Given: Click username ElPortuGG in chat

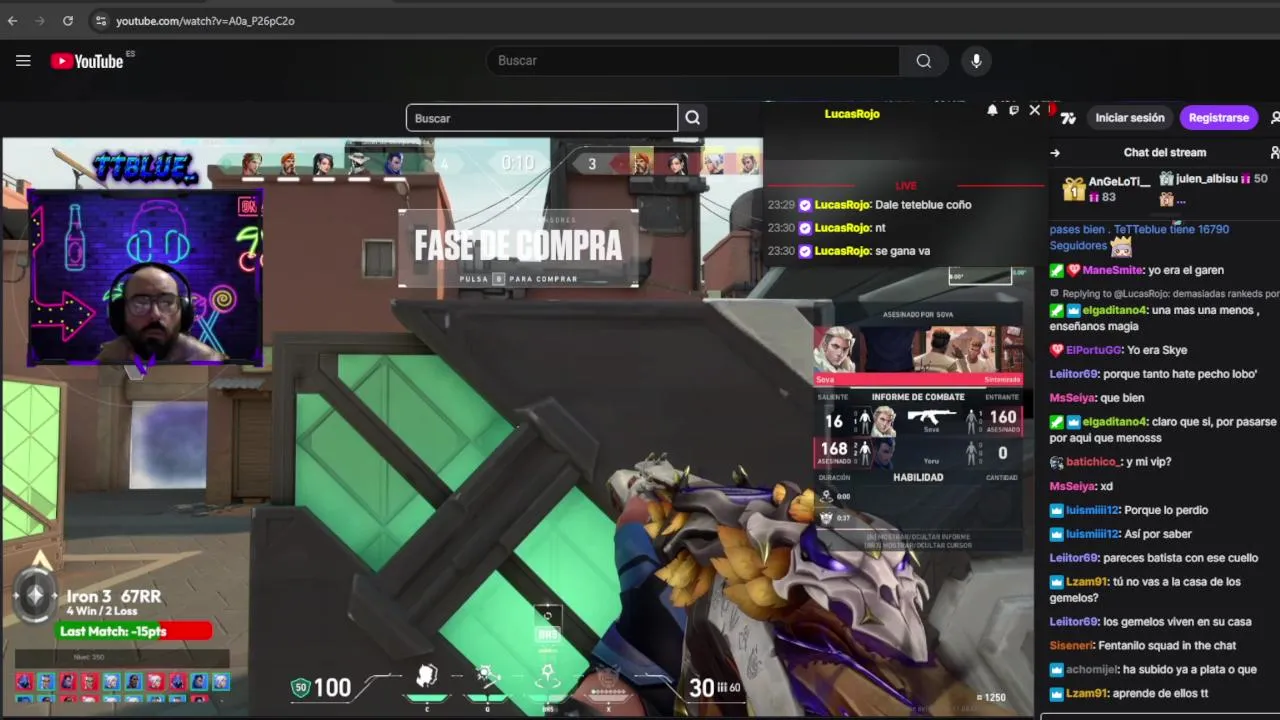Looking at the screenshot, I should (x=1093, y=350).
